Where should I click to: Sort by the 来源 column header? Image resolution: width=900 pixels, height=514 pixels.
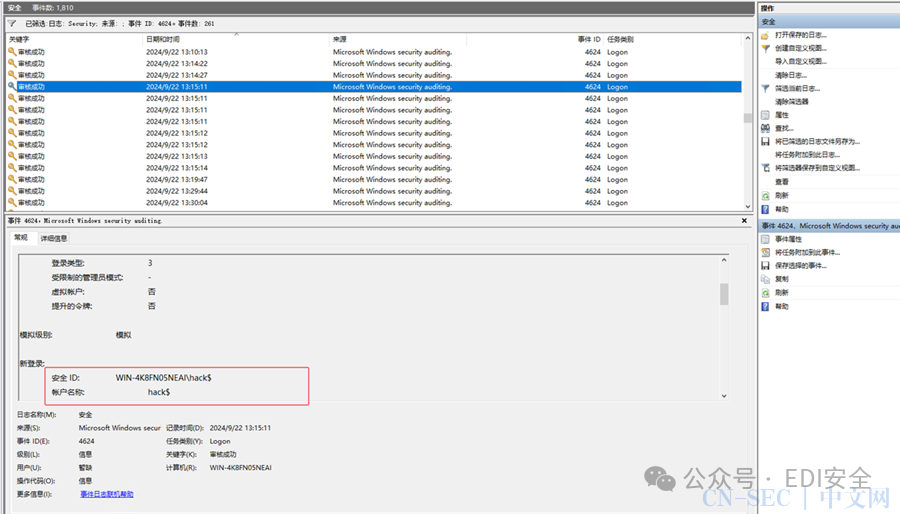click(x=398, y=39)
